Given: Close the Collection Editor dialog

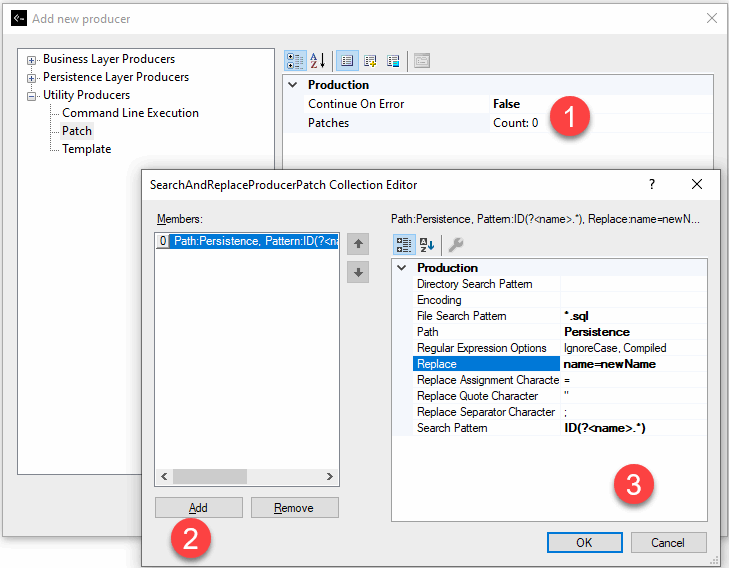Looking at the screenshot, I should (x=696, y=184).
